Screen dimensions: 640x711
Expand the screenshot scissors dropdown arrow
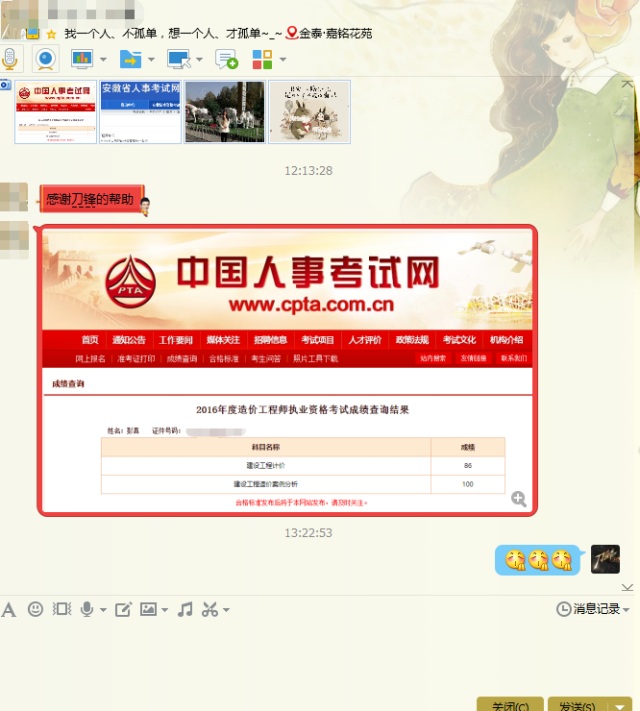click(x=226, y=610)
